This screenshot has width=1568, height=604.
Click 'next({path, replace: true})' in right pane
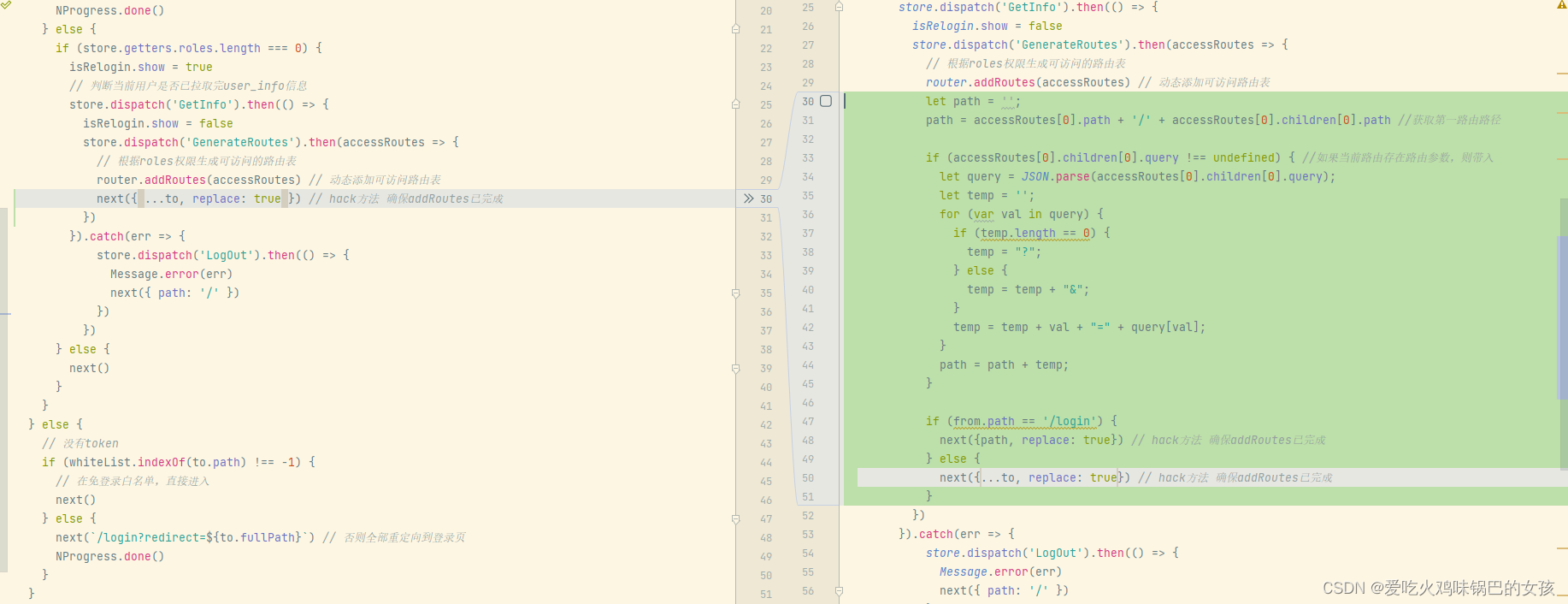pos(1032,440)
